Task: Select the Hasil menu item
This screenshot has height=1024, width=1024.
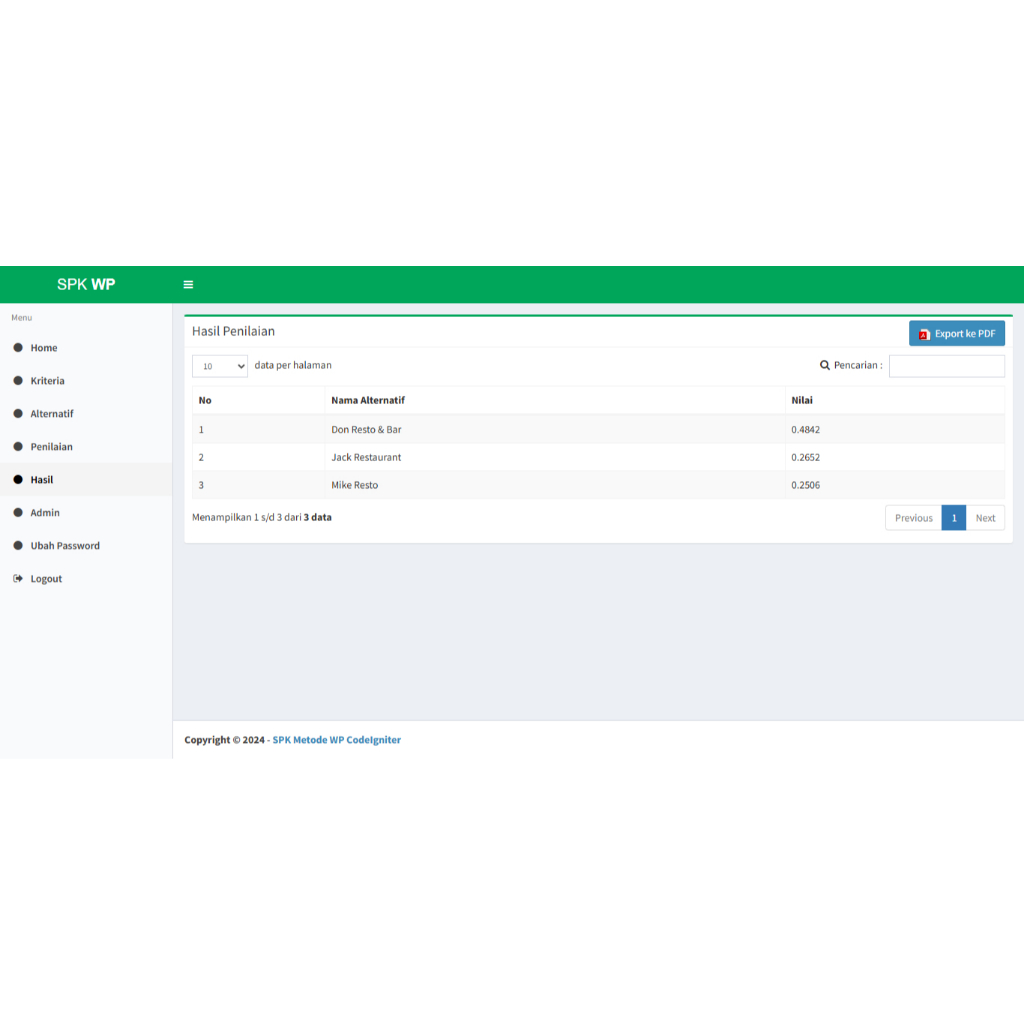Action: (86, 479)
